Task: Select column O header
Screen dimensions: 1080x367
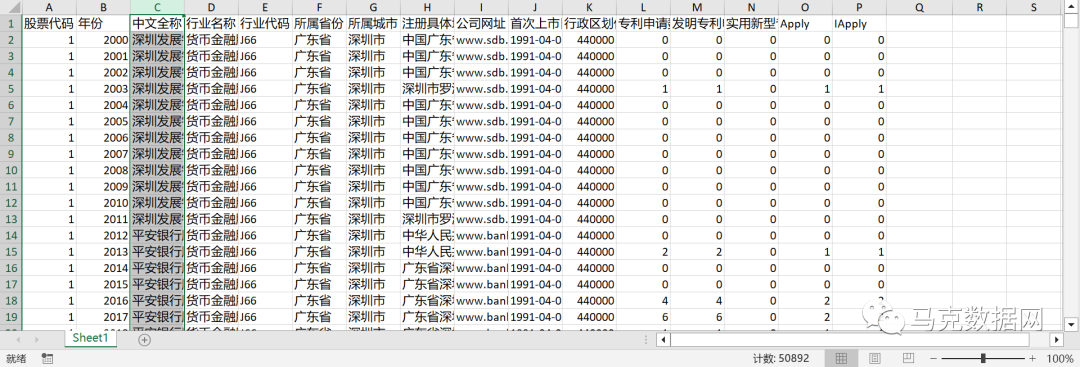Action: click(805, 7)
